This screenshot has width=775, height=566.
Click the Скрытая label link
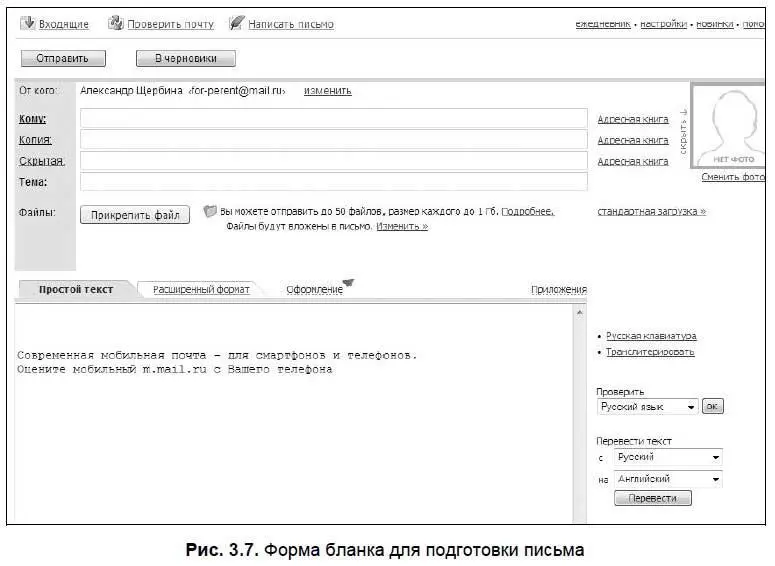[42, 161]
